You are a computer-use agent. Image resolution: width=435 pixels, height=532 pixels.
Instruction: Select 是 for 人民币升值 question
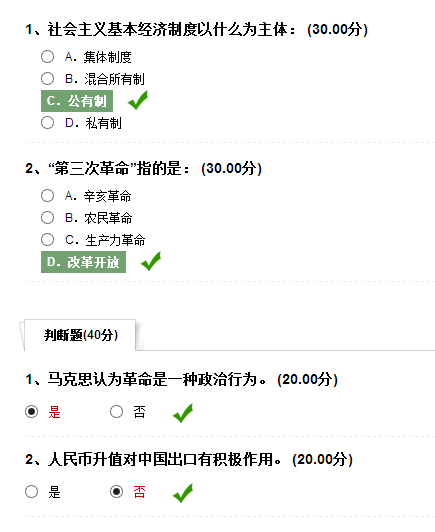(x=32, y=491)
